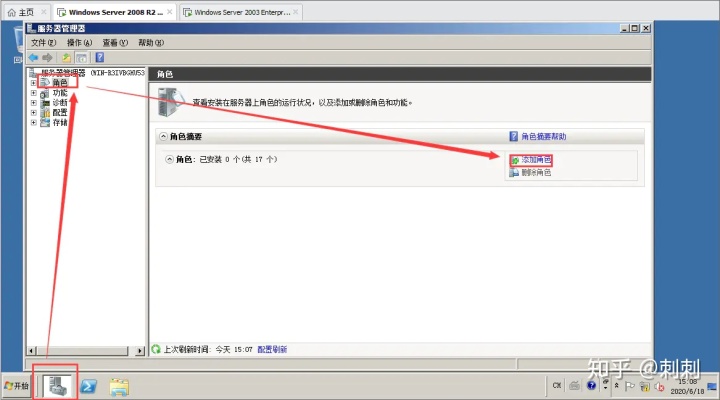Click the green refresh icon in status line

click(156, 349)
